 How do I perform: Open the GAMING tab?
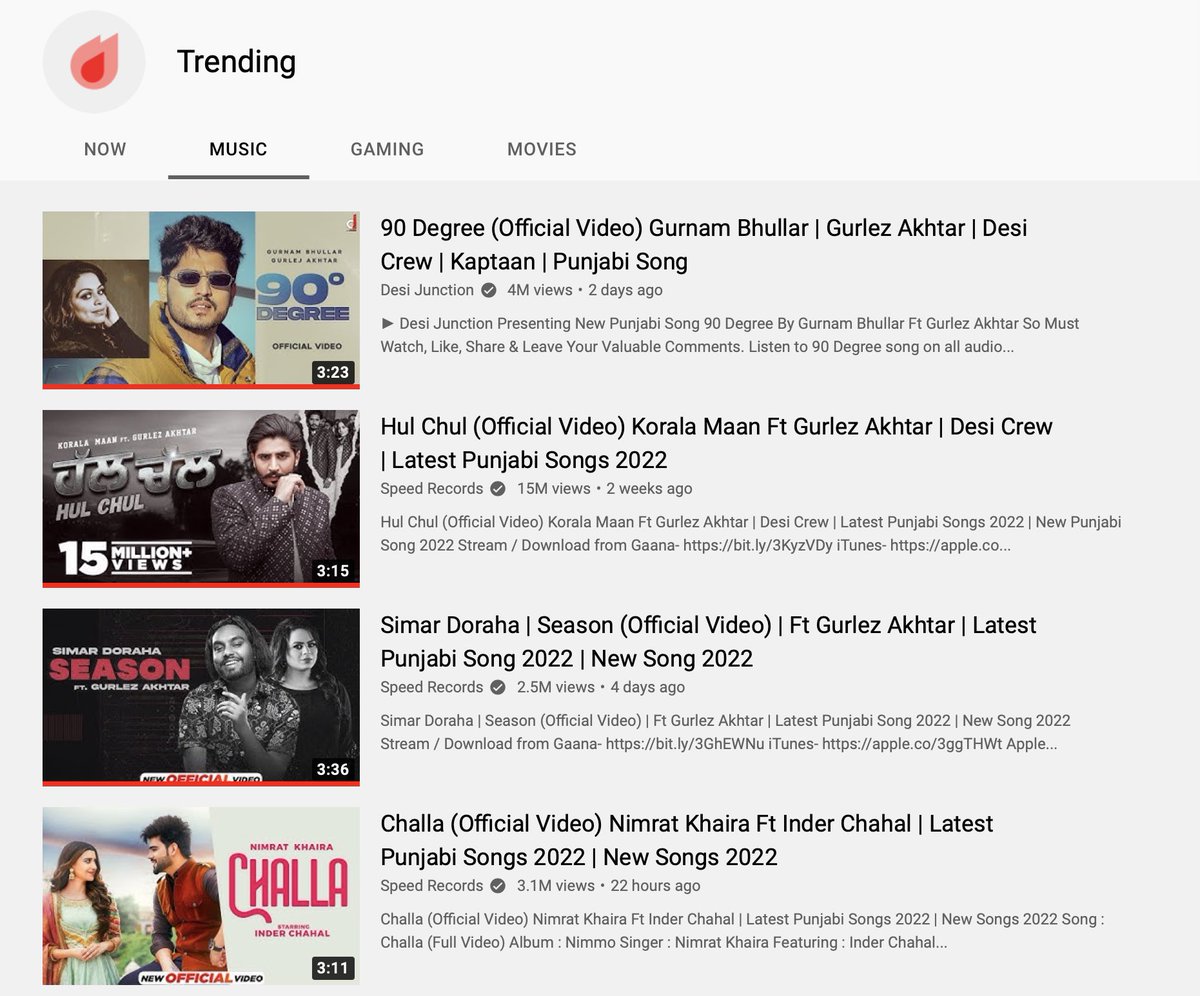click(387, 149)
